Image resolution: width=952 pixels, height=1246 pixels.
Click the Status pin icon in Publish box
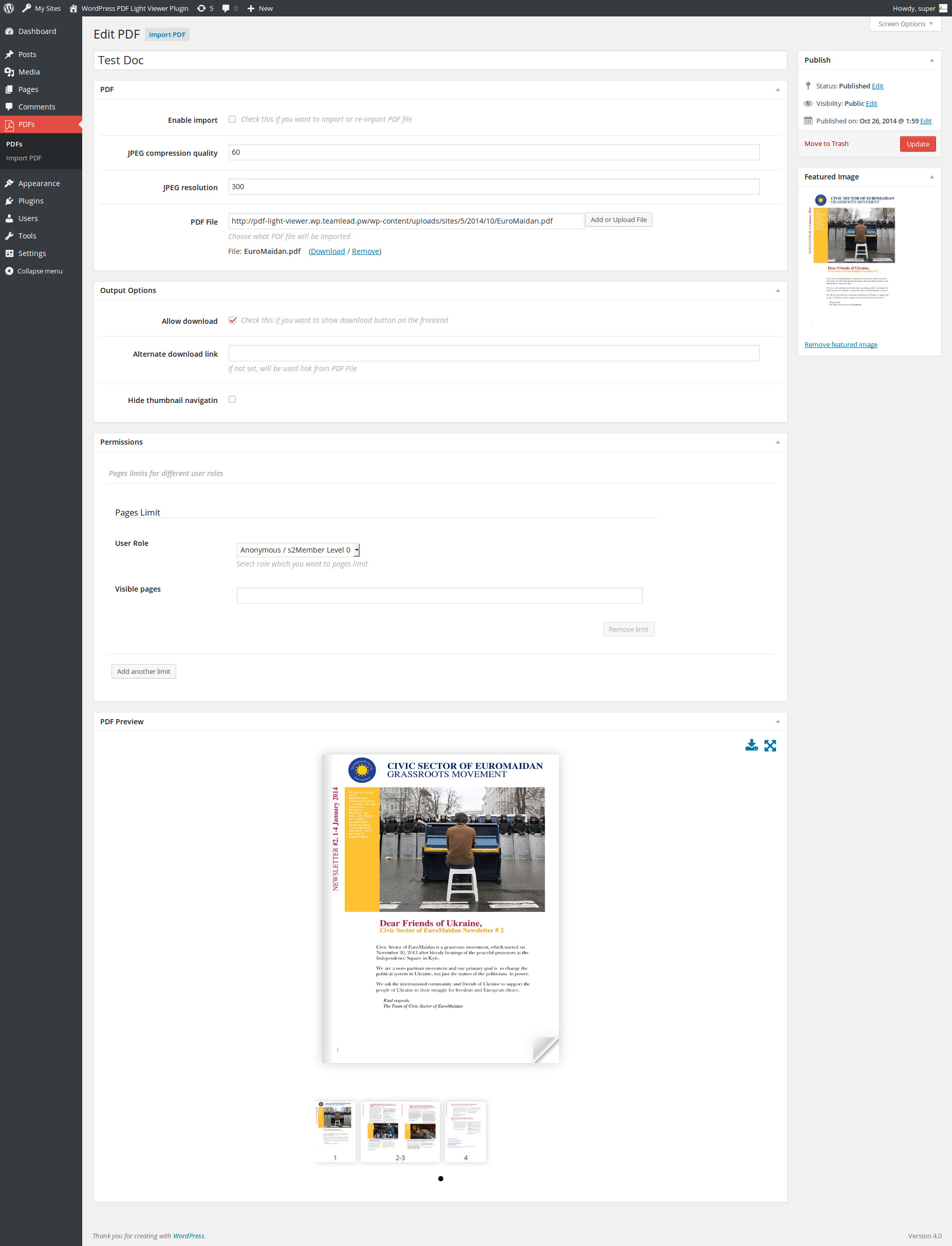[808, 86]
